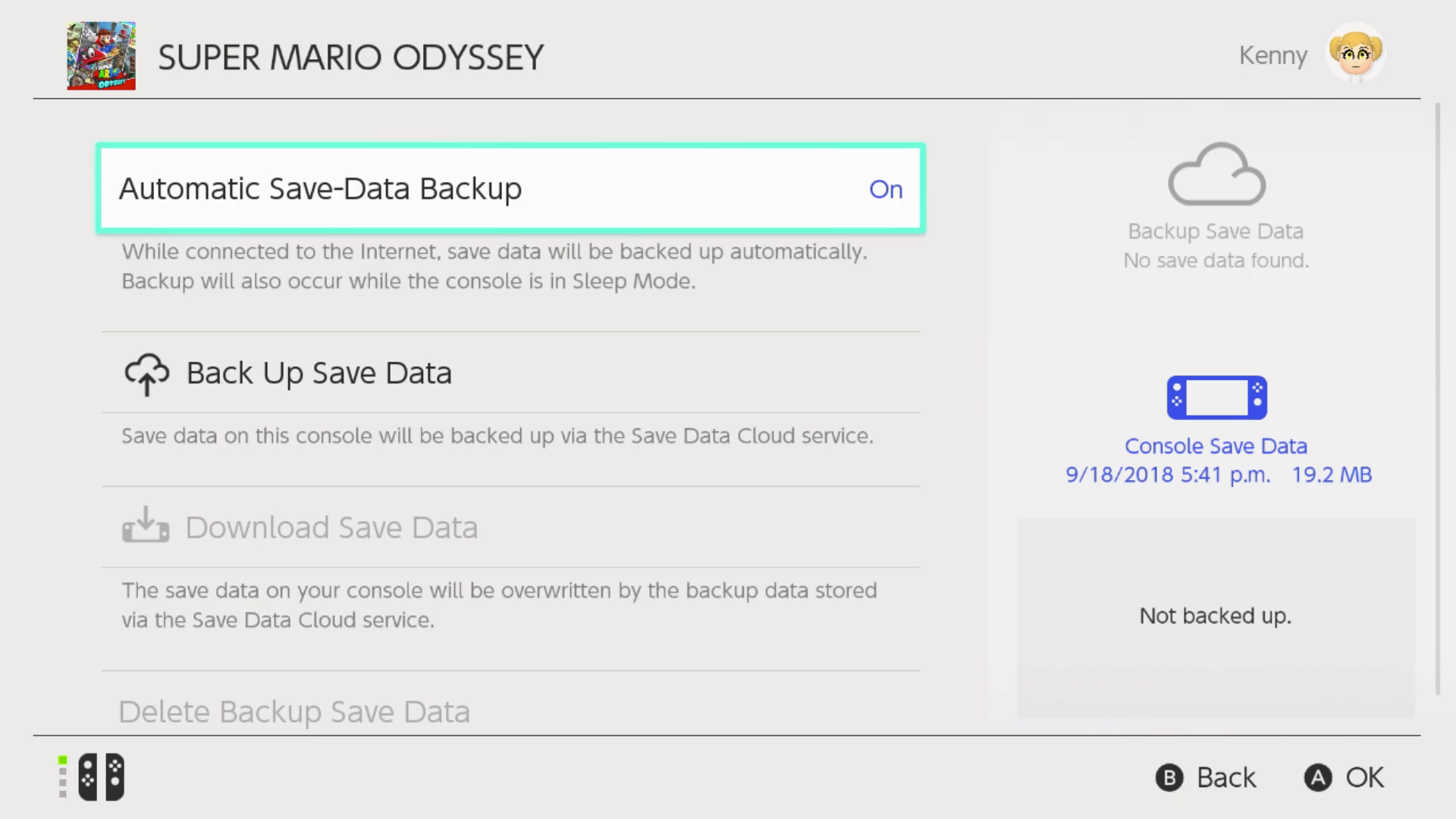Click the blue On status text
Image resolution: width=1456 pixels, height=819 pixels.
(886, 190)
